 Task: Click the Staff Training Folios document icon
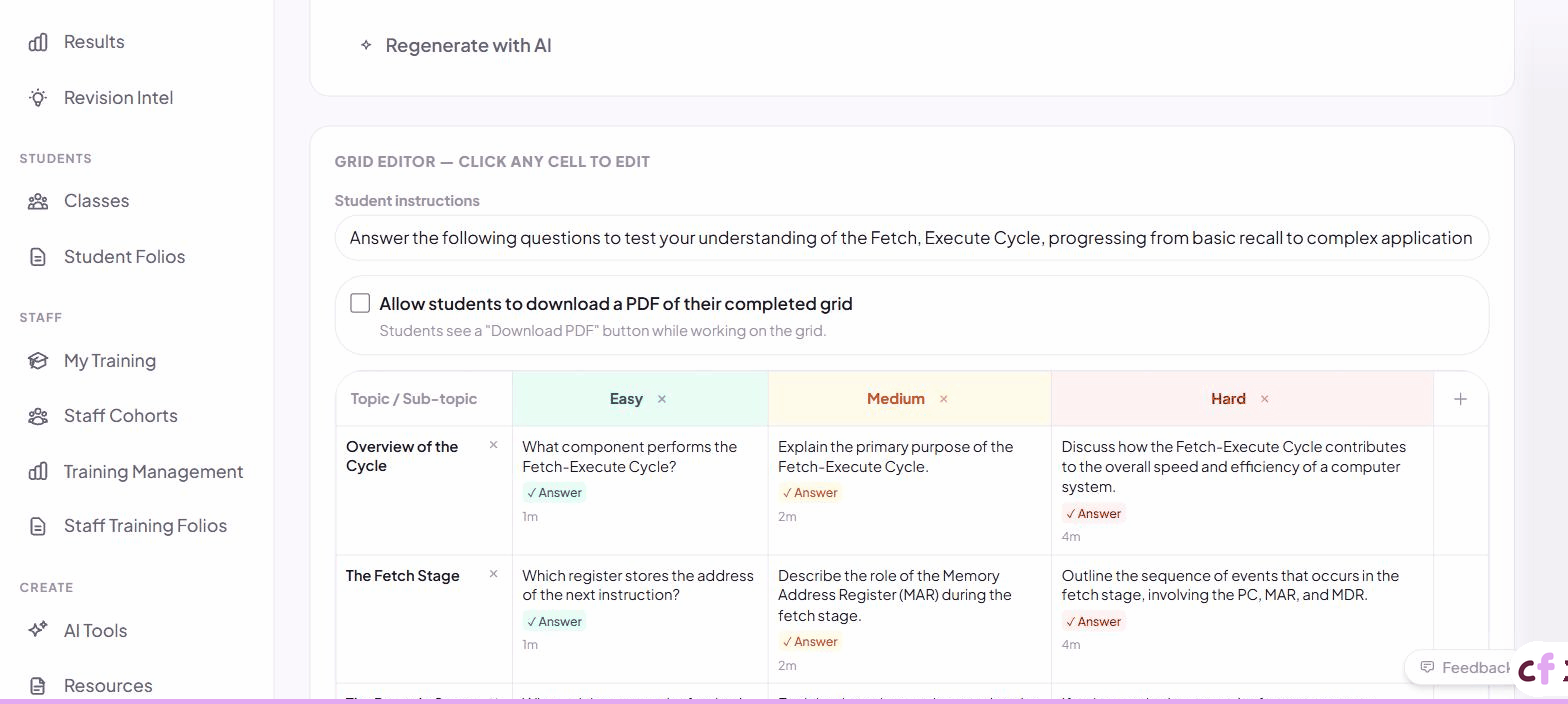click(x=38, y=526)
